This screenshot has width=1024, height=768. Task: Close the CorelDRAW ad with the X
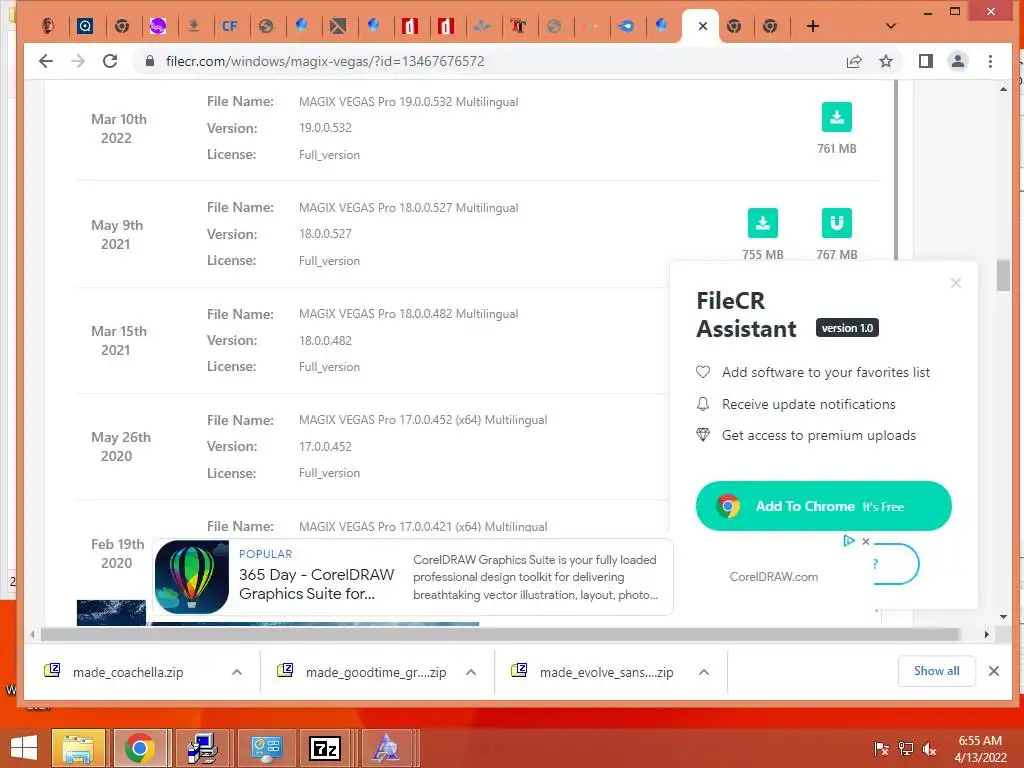(865, 541)
